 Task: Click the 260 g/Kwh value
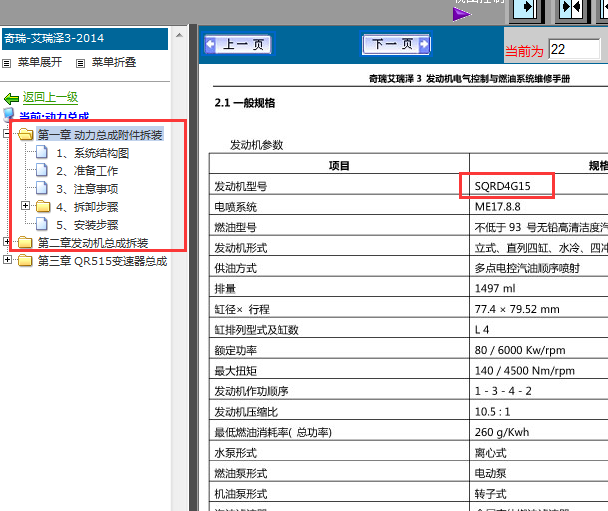tap(502, 432)
